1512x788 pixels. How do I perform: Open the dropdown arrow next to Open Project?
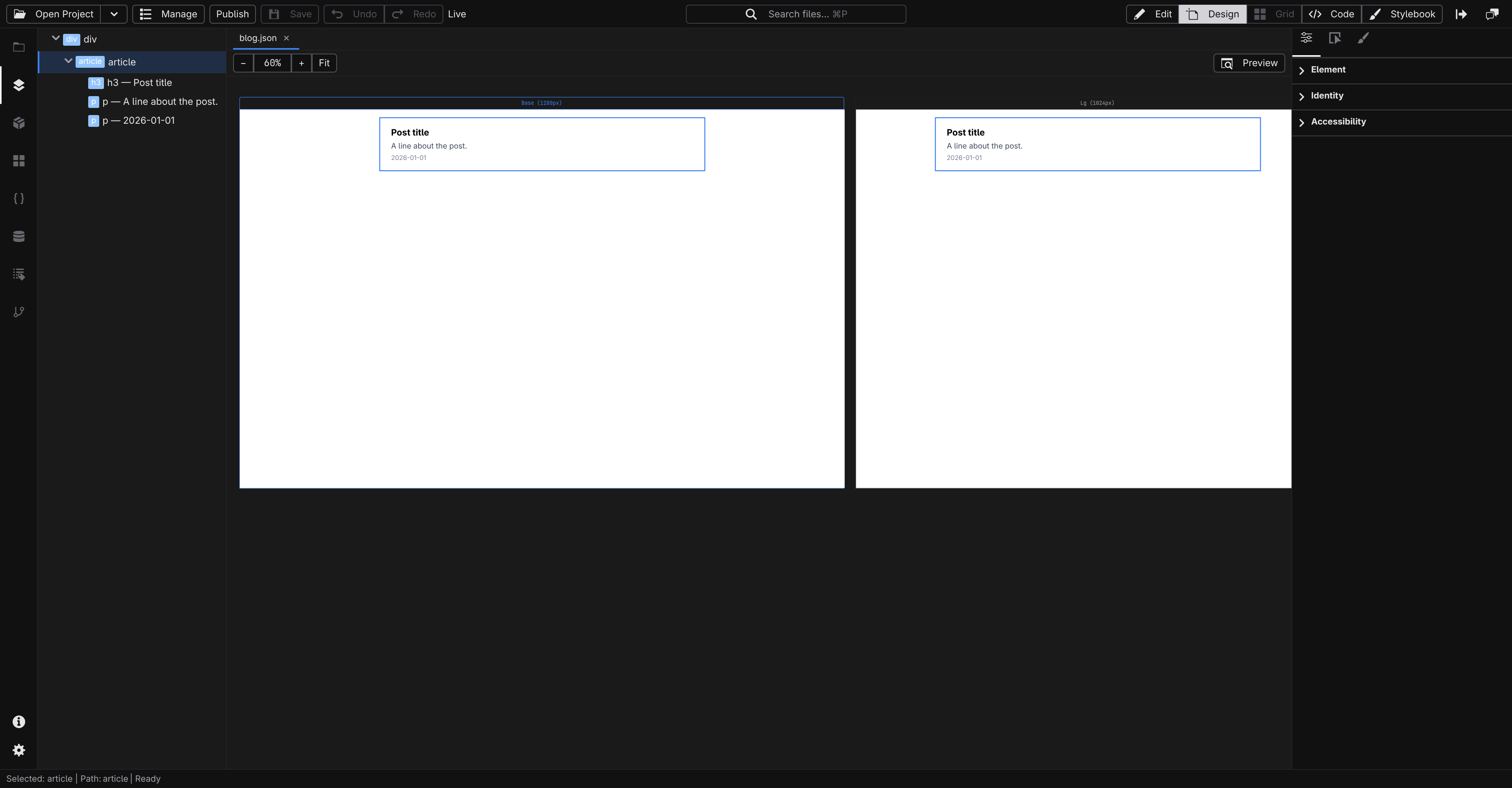pos(114,14)
